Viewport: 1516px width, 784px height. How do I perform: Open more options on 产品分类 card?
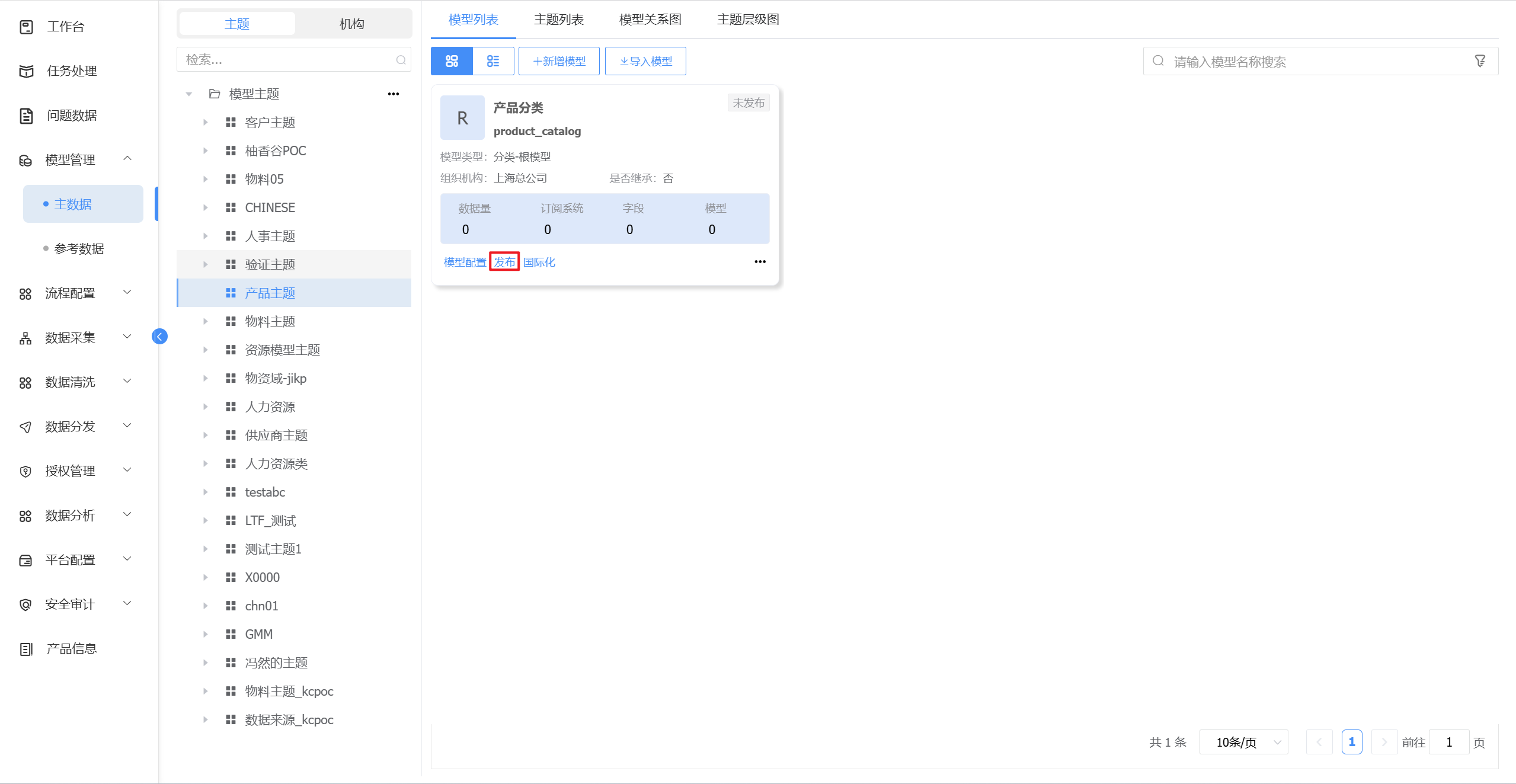(760, 262)
